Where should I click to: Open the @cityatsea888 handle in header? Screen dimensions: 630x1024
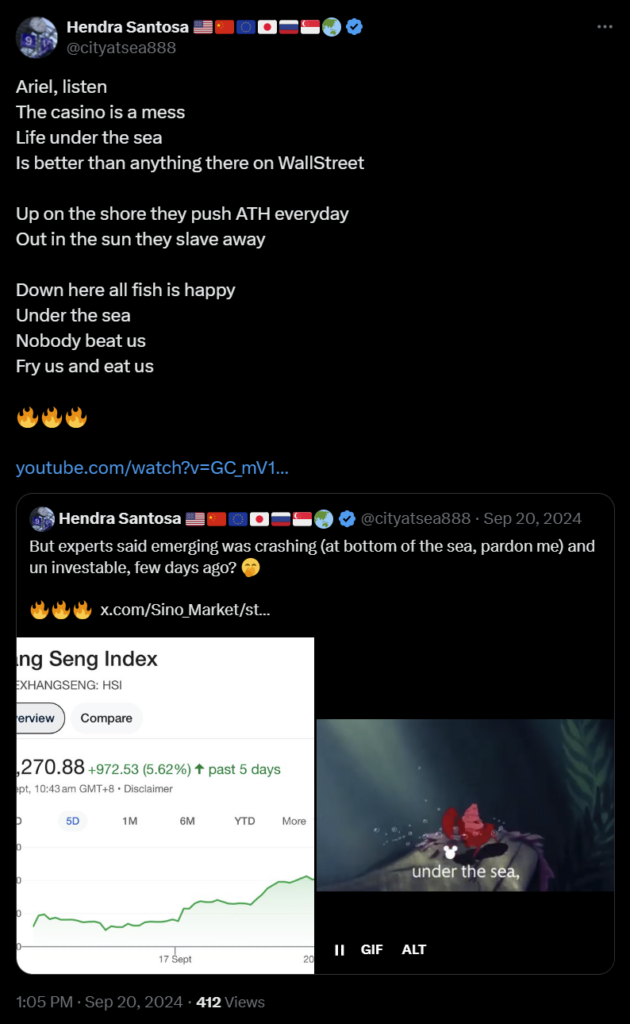(121, 48)
